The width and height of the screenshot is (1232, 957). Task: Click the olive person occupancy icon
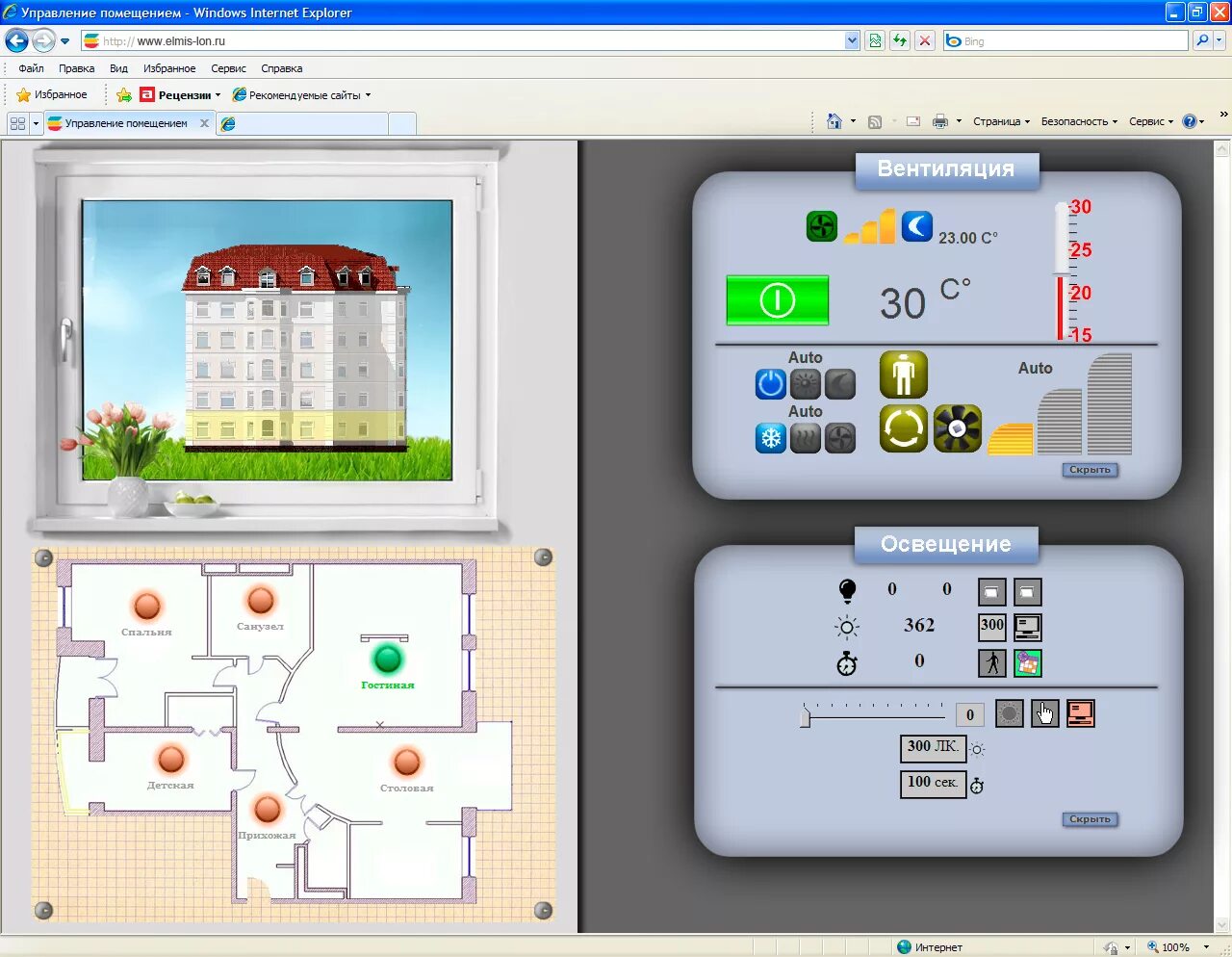coord(904,375)
